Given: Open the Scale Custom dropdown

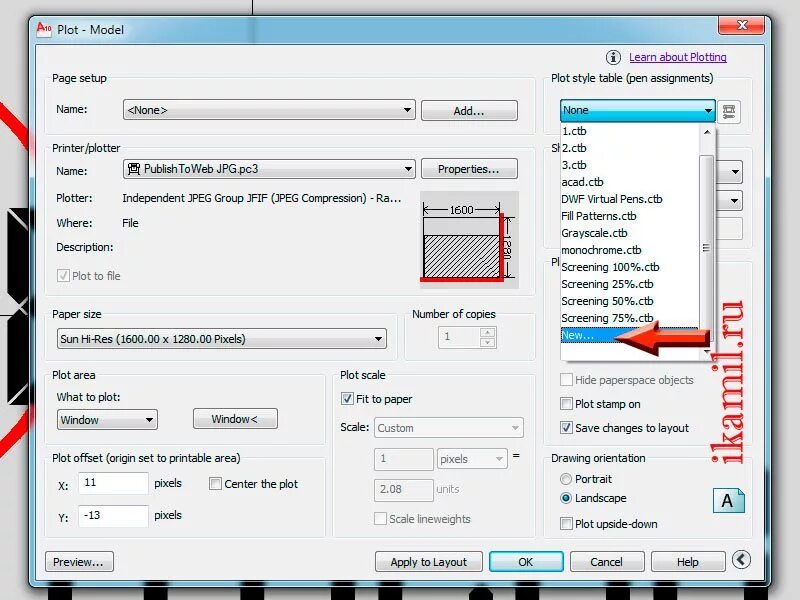Looking at the screenshot, I should pos(448,428).
